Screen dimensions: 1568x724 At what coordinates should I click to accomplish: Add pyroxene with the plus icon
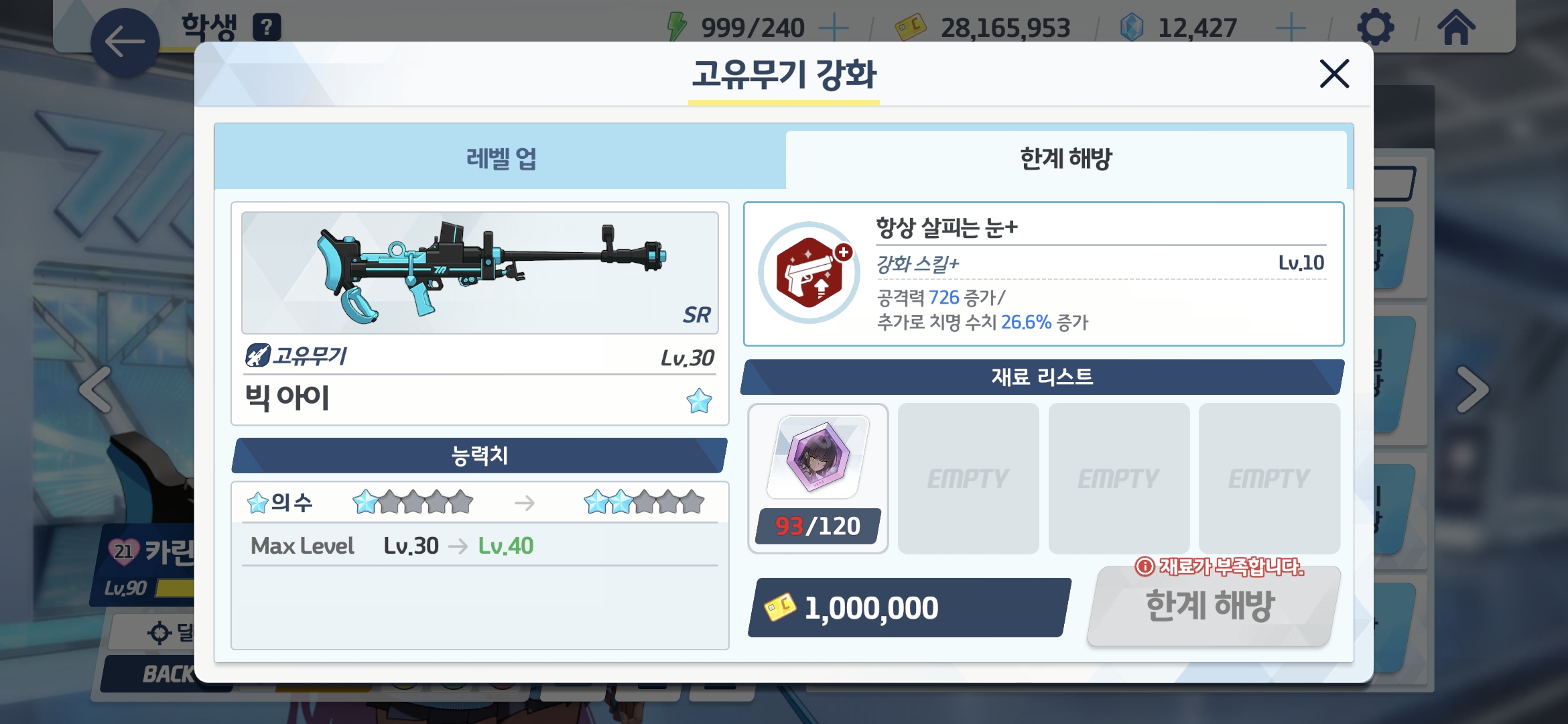pyautogui.click(x=1291, y=28)
